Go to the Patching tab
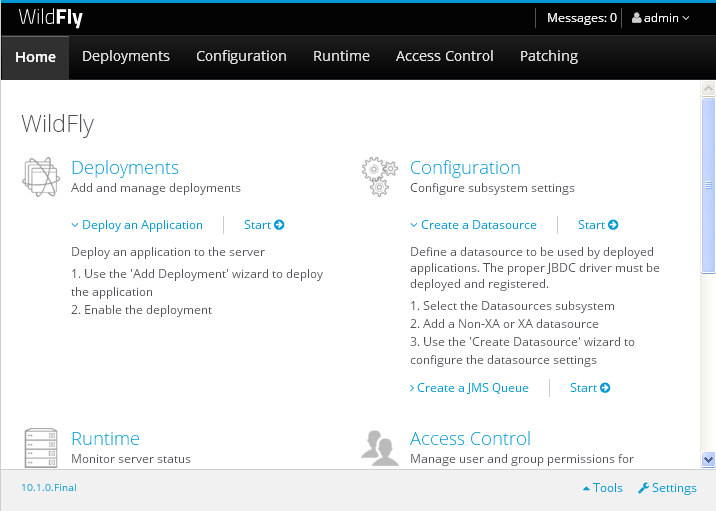Viewport: 716px width, 511px height. point(548,56)
